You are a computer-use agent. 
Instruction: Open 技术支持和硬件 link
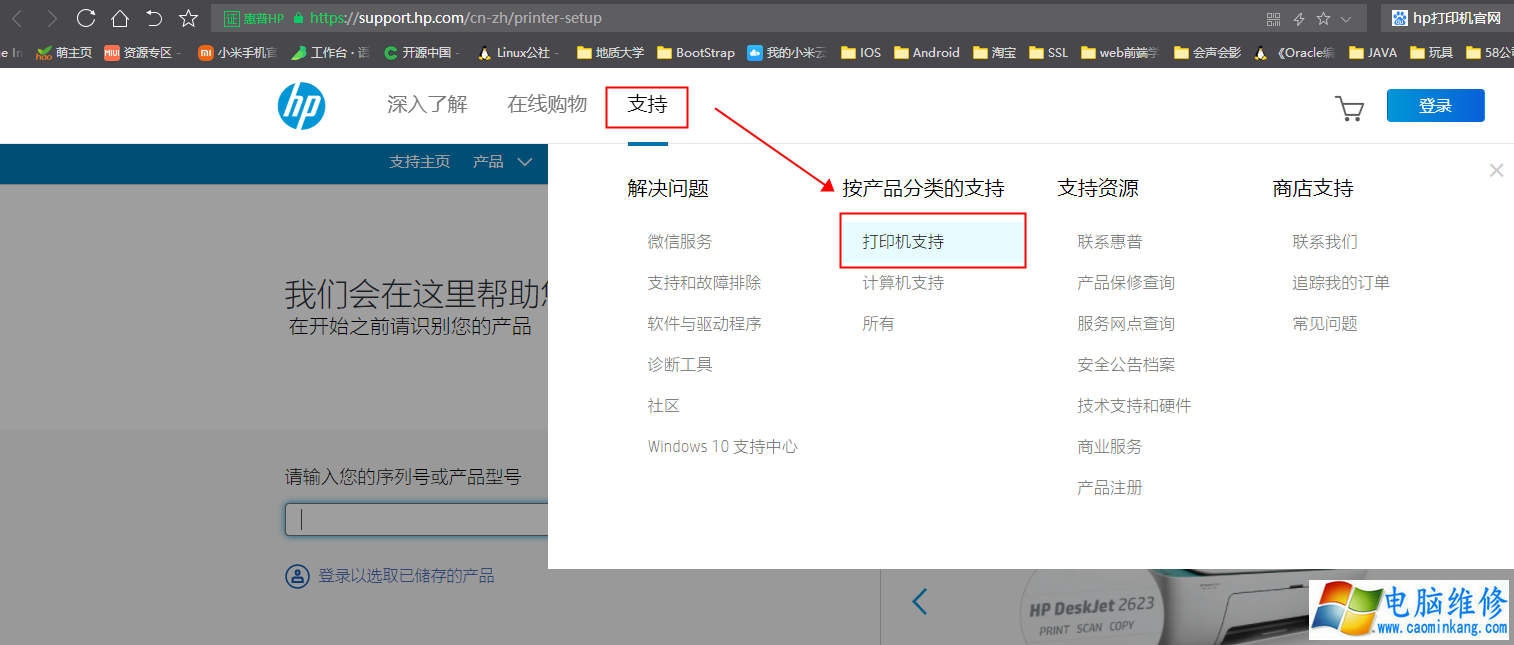(1134, 406)
